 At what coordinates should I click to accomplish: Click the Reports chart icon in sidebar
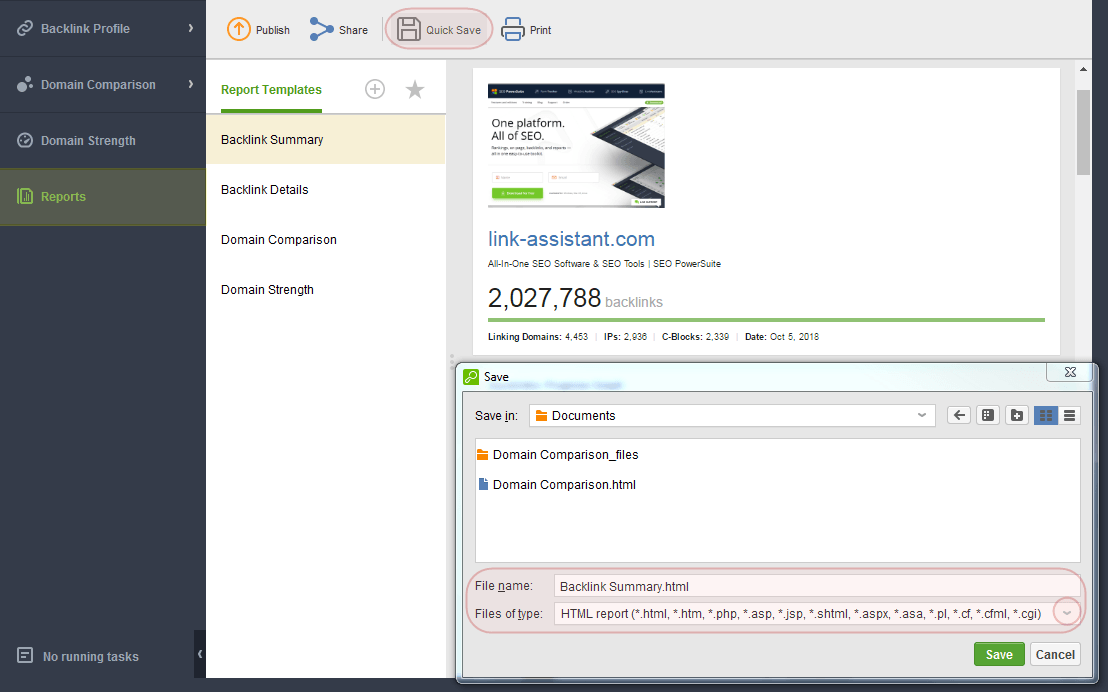point(25,196)
